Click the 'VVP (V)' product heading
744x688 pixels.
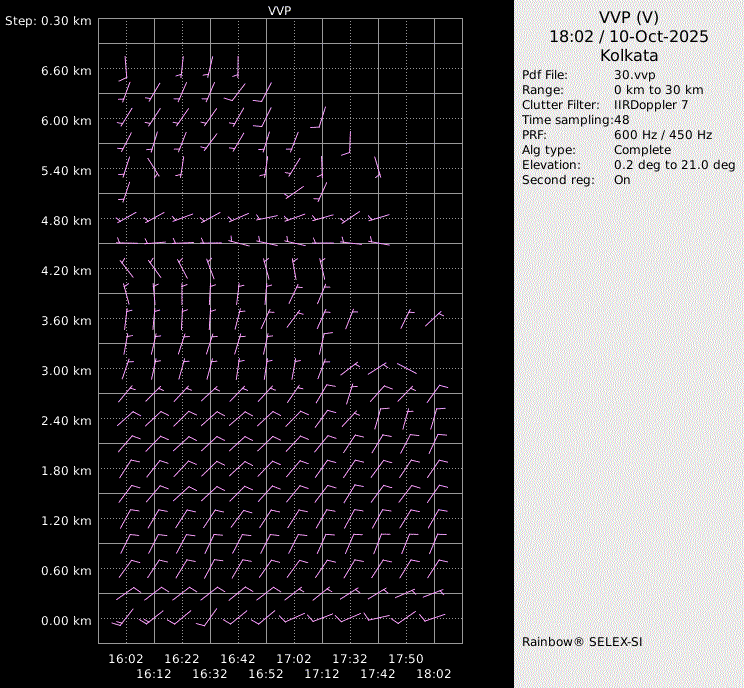coord(628,17)
